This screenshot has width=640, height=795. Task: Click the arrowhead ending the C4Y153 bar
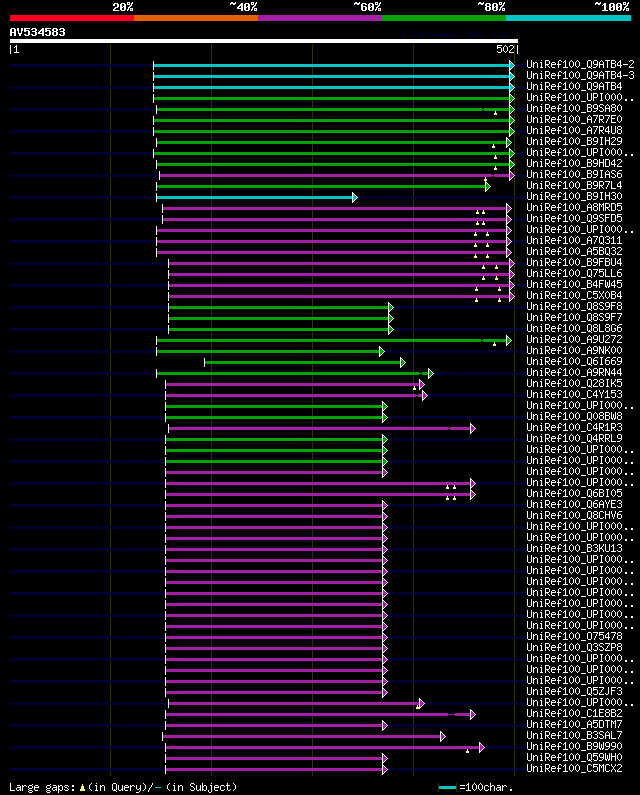(x=424, y=395)
